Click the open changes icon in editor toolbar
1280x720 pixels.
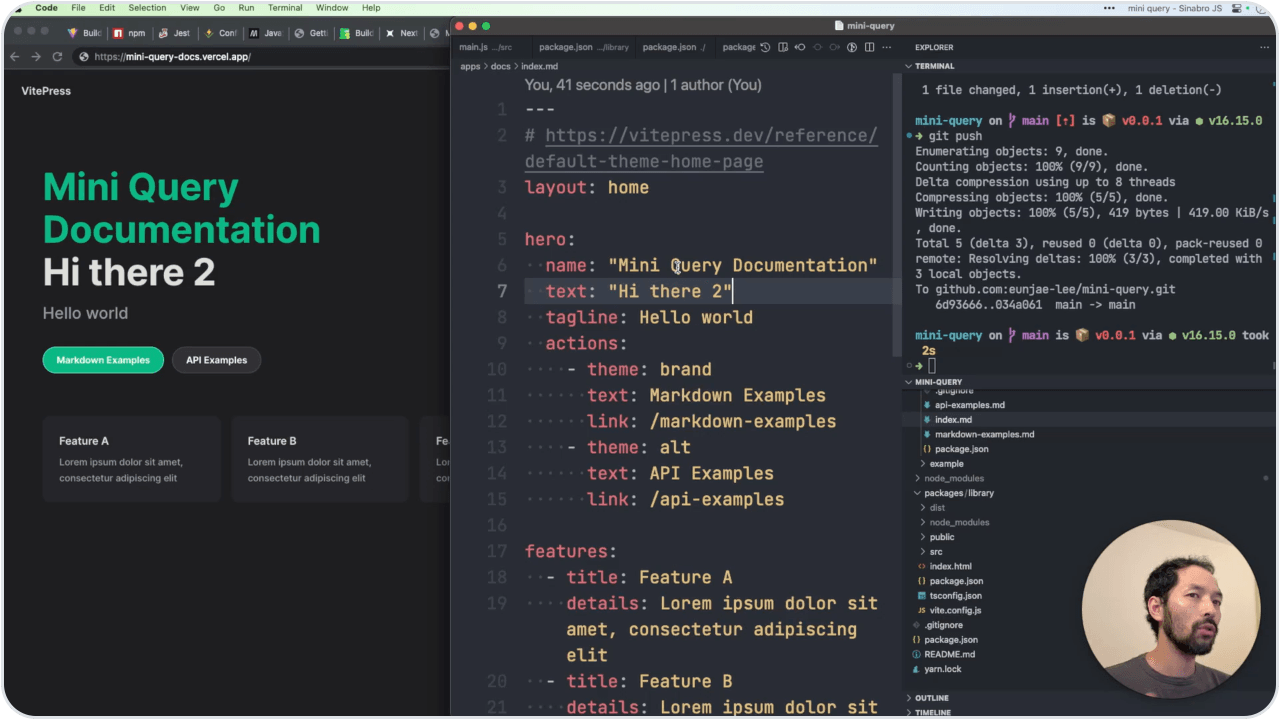tap(800, 47)
